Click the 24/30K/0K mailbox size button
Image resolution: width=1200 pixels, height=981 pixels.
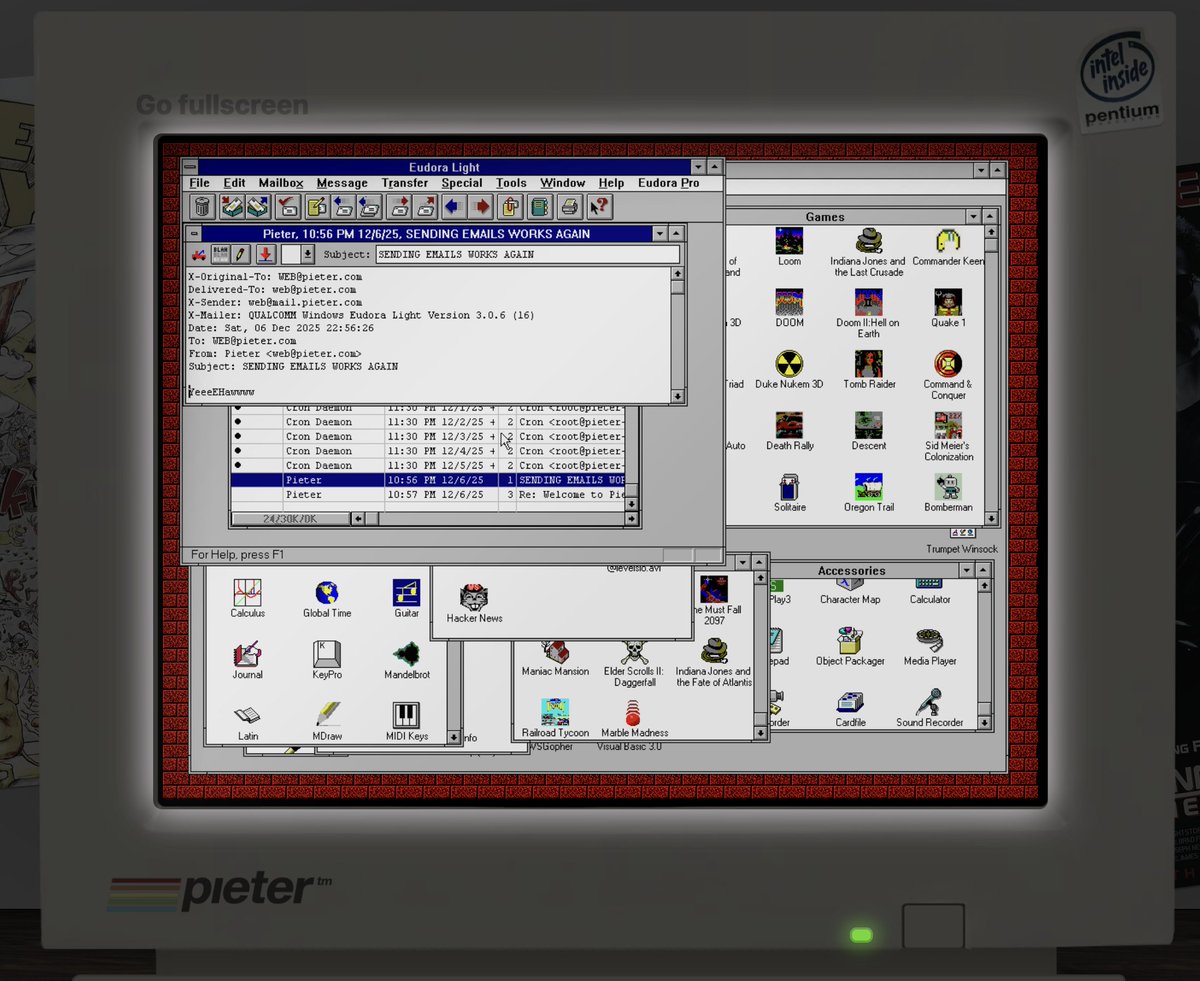coord(290,519)
